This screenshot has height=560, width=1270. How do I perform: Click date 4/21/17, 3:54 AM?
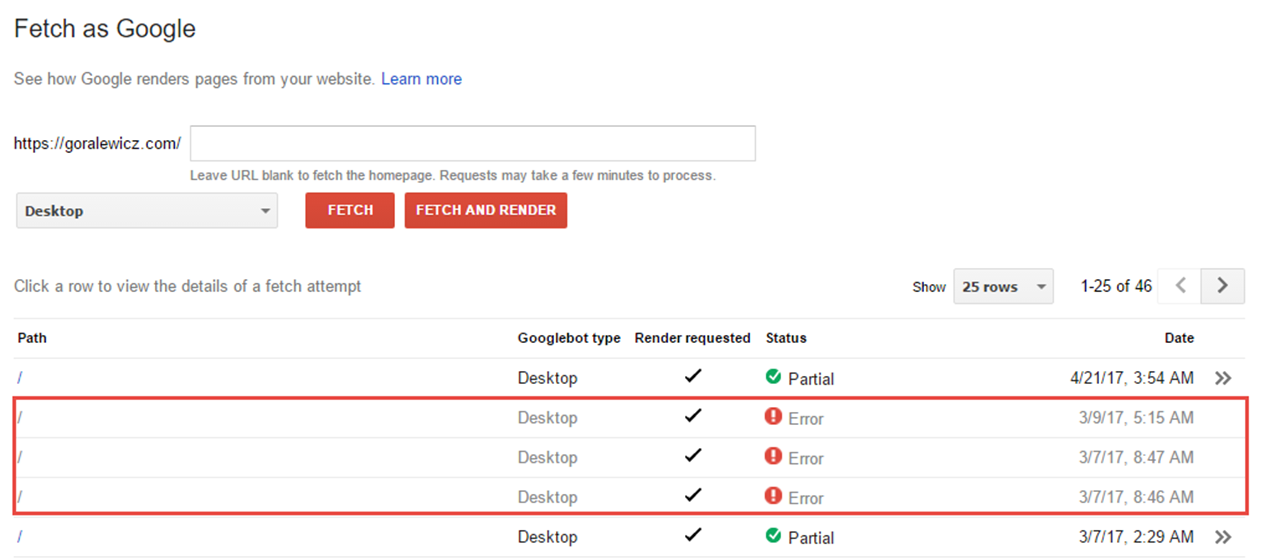(1131, 378)
